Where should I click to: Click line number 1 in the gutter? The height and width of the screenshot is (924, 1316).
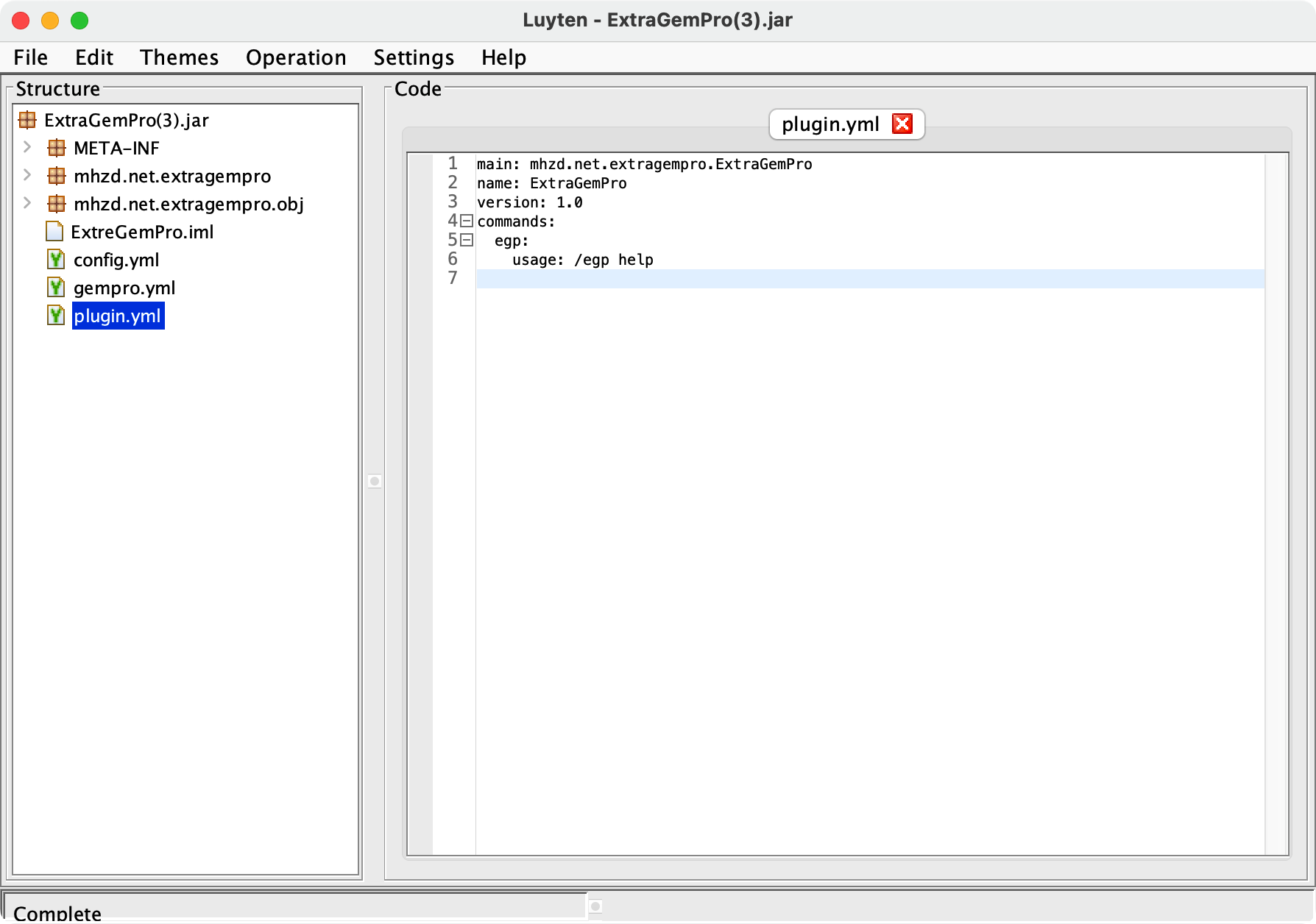(x=453, y=163)
